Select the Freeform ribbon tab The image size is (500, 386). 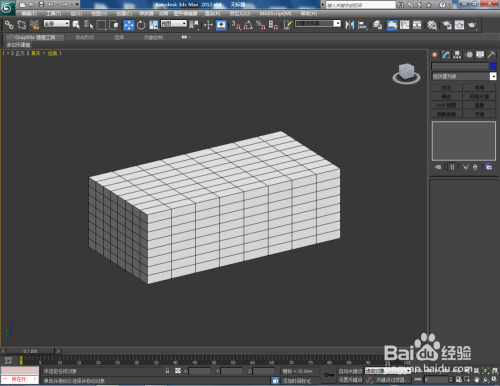click(85, 37)
